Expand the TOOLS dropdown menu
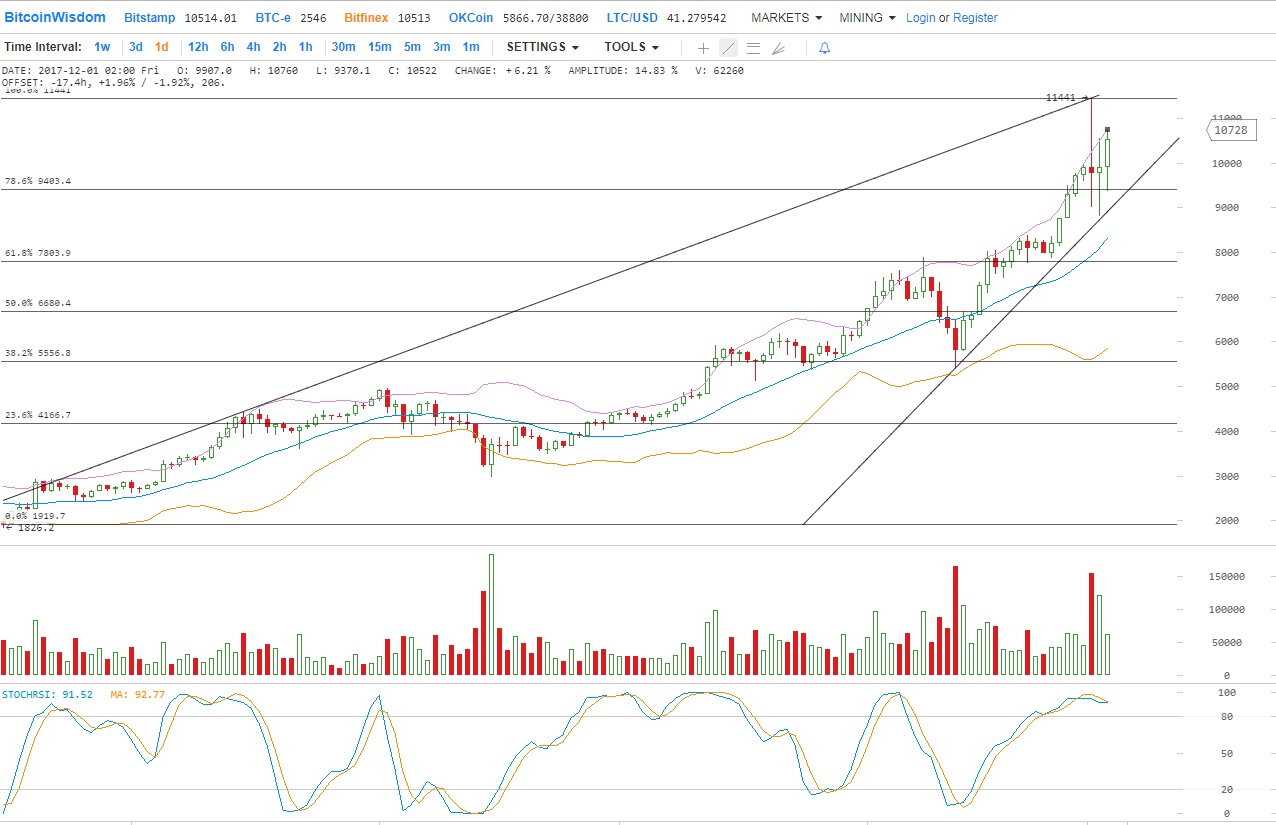1276x825 pixels. 631,47
